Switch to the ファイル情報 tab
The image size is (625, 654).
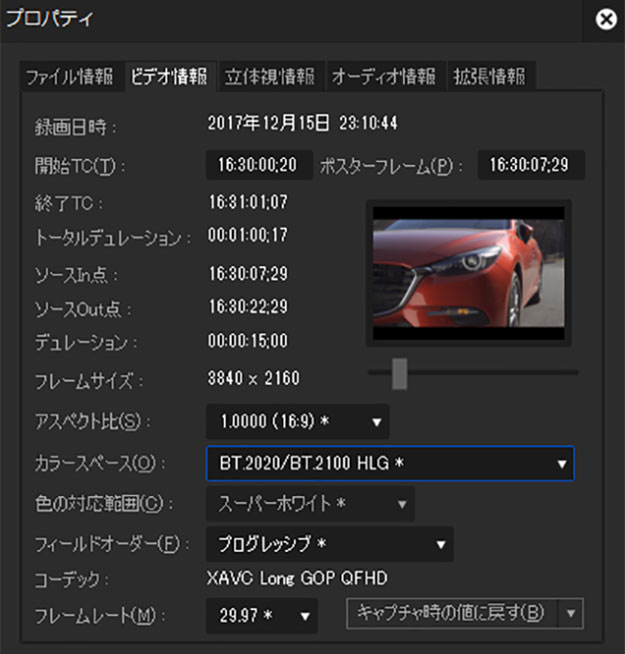coord(71,76)
